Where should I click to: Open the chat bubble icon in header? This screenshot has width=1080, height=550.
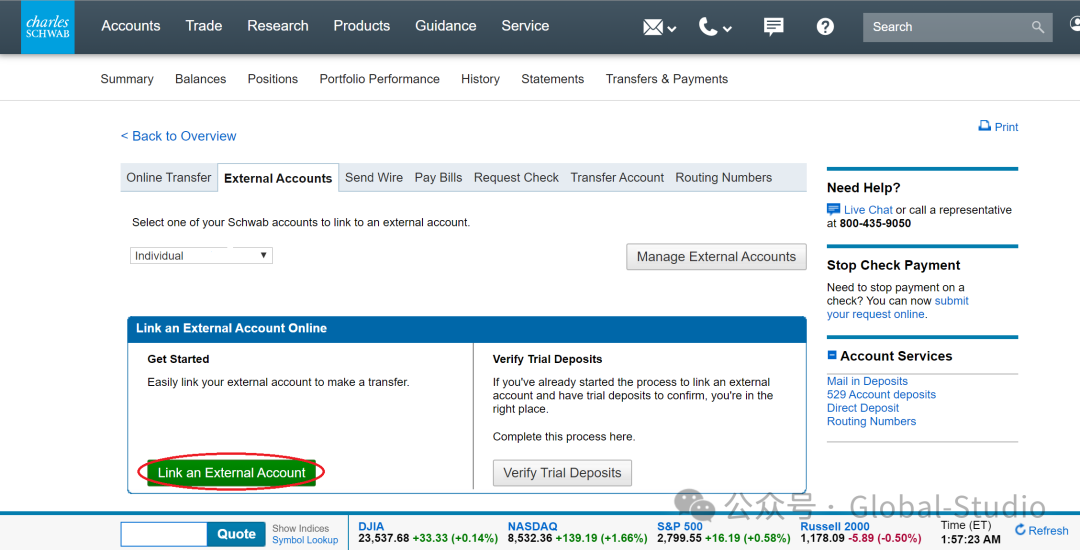tap(773, 27)
